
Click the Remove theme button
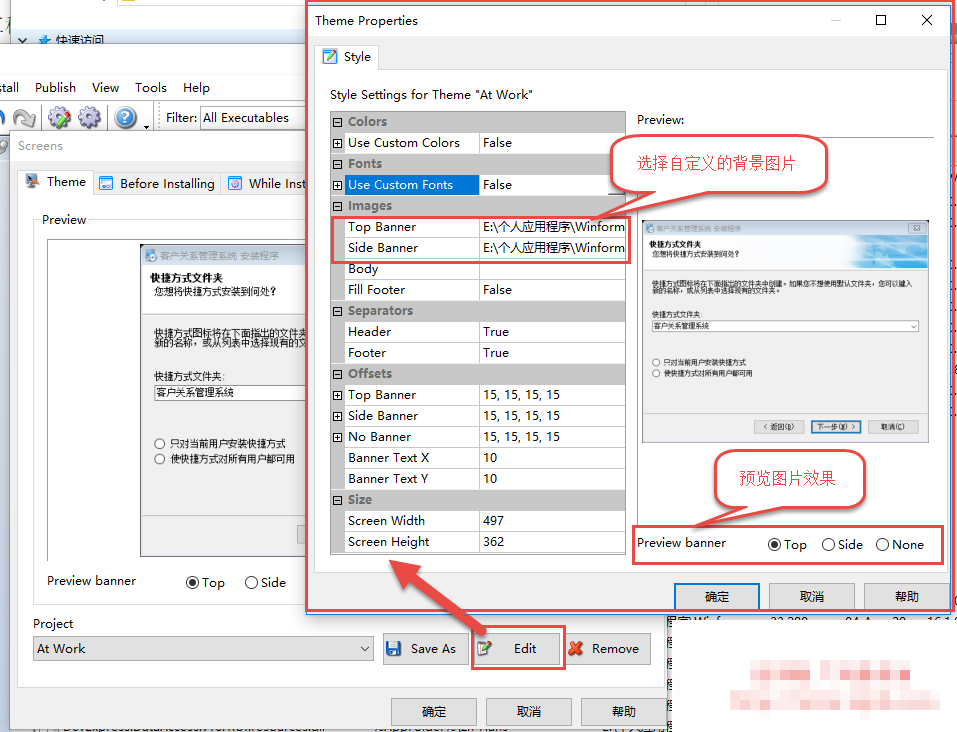click(607, 648)
